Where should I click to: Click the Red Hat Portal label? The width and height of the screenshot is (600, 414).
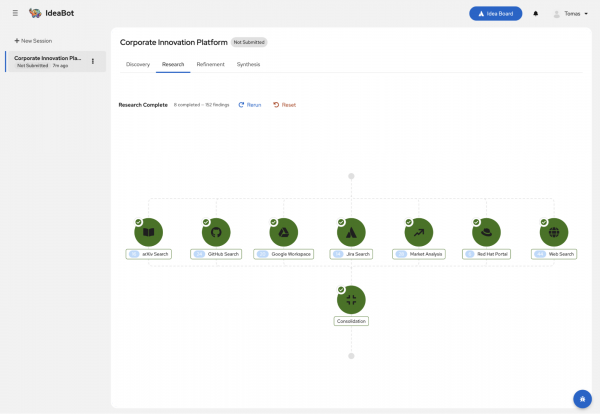coord(486,254)
